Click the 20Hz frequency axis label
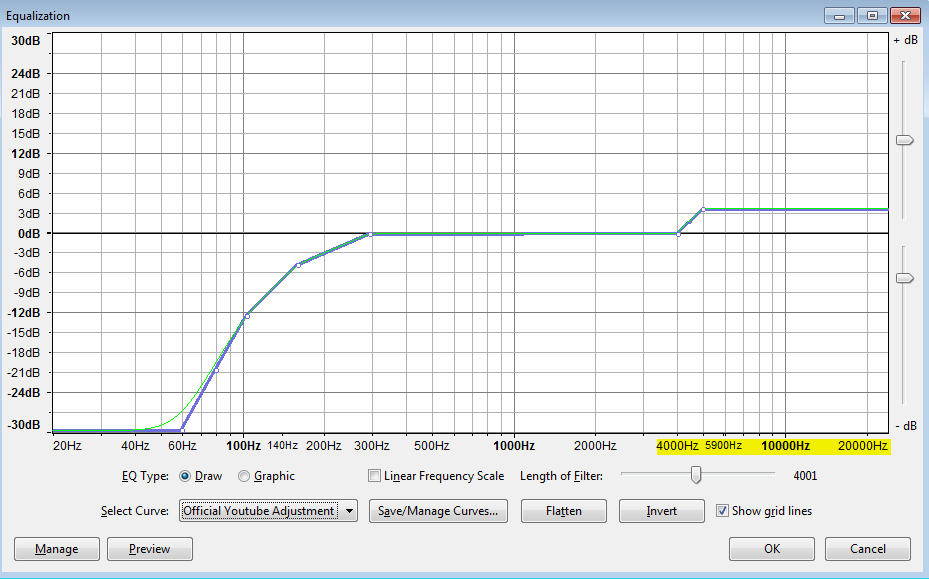The image size is (929, 579). 67,446
